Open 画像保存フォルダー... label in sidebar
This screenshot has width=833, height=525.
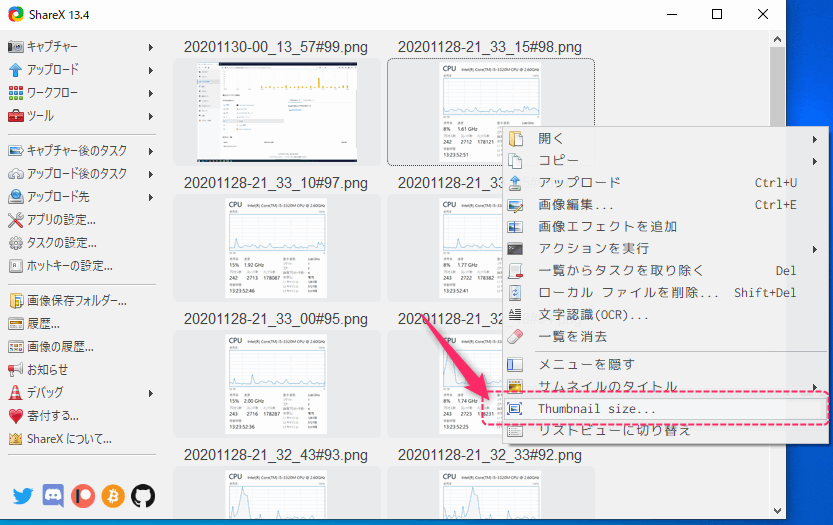(x=77, y=301)
